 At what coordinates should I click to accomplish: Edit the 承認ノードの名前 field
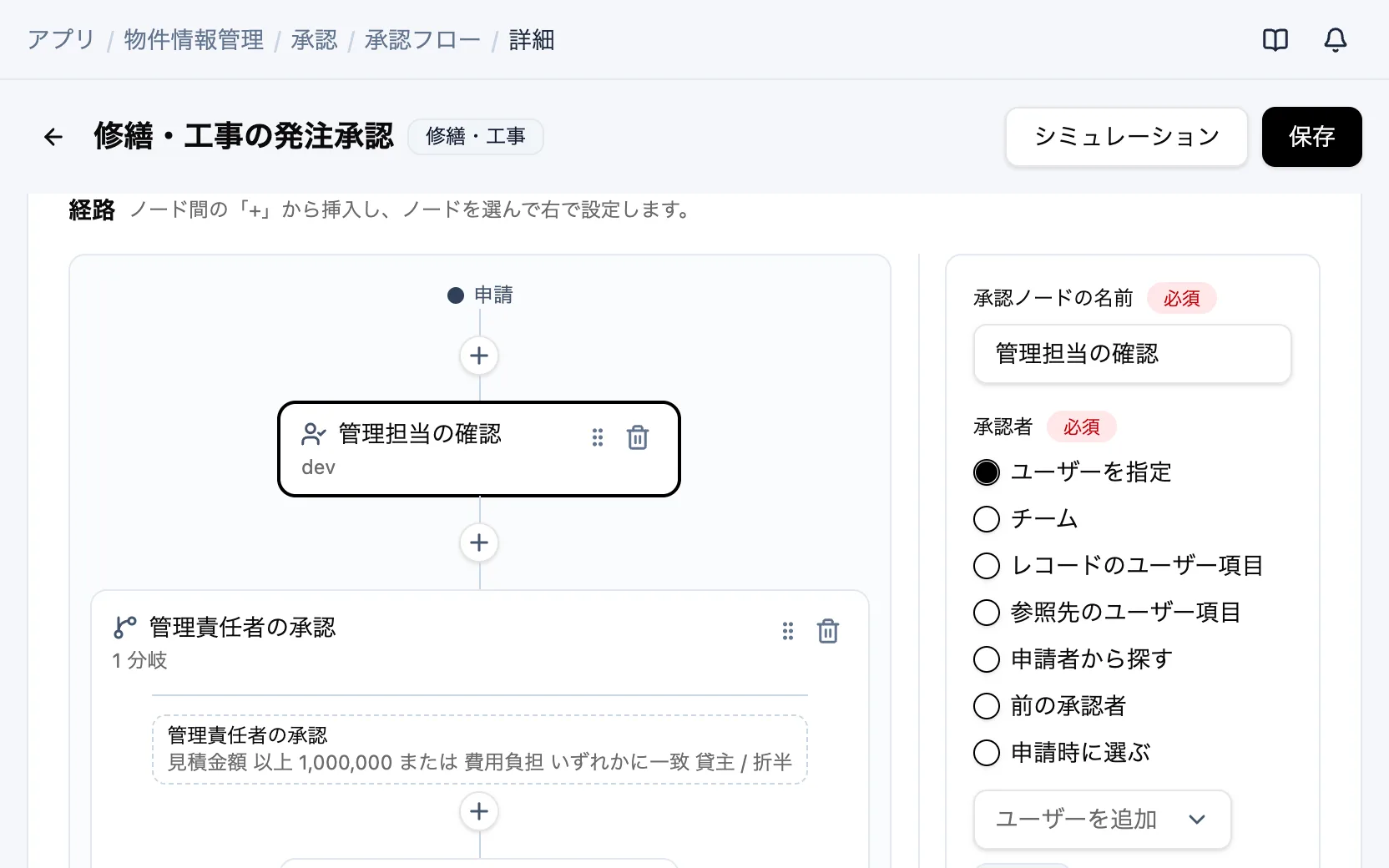(1133, 354)
